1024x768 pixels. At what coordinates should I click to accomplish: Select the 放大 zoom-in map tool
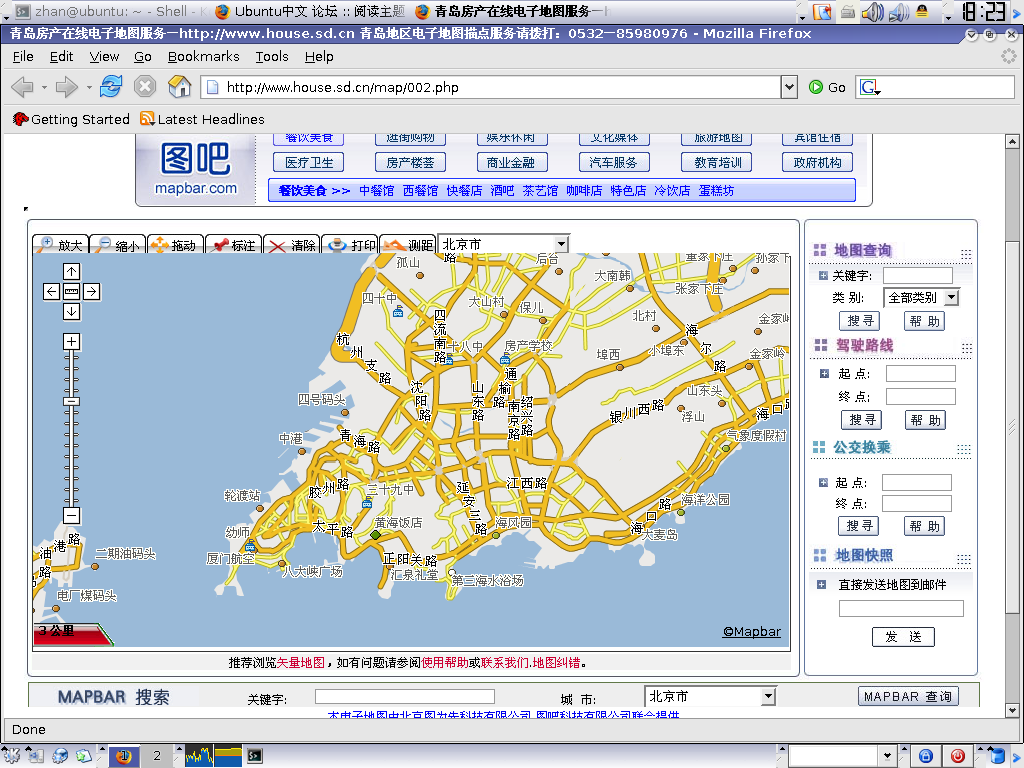(x=60, y=245)
